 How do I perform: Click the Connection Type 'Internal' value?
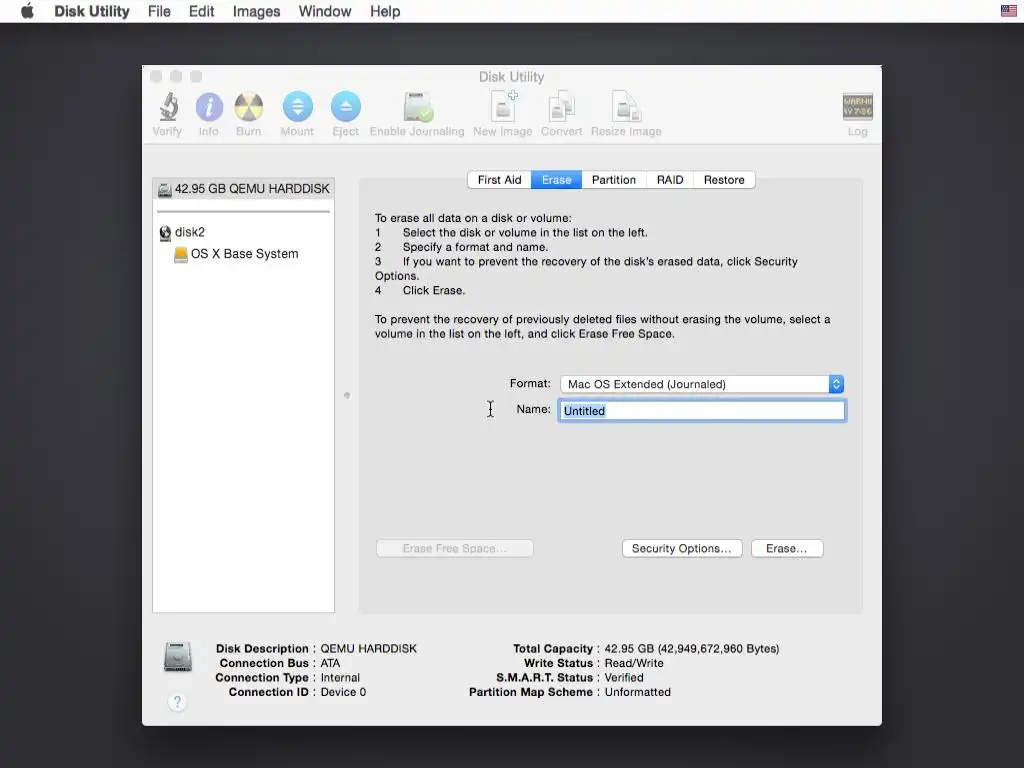click(x=340, y=678)
